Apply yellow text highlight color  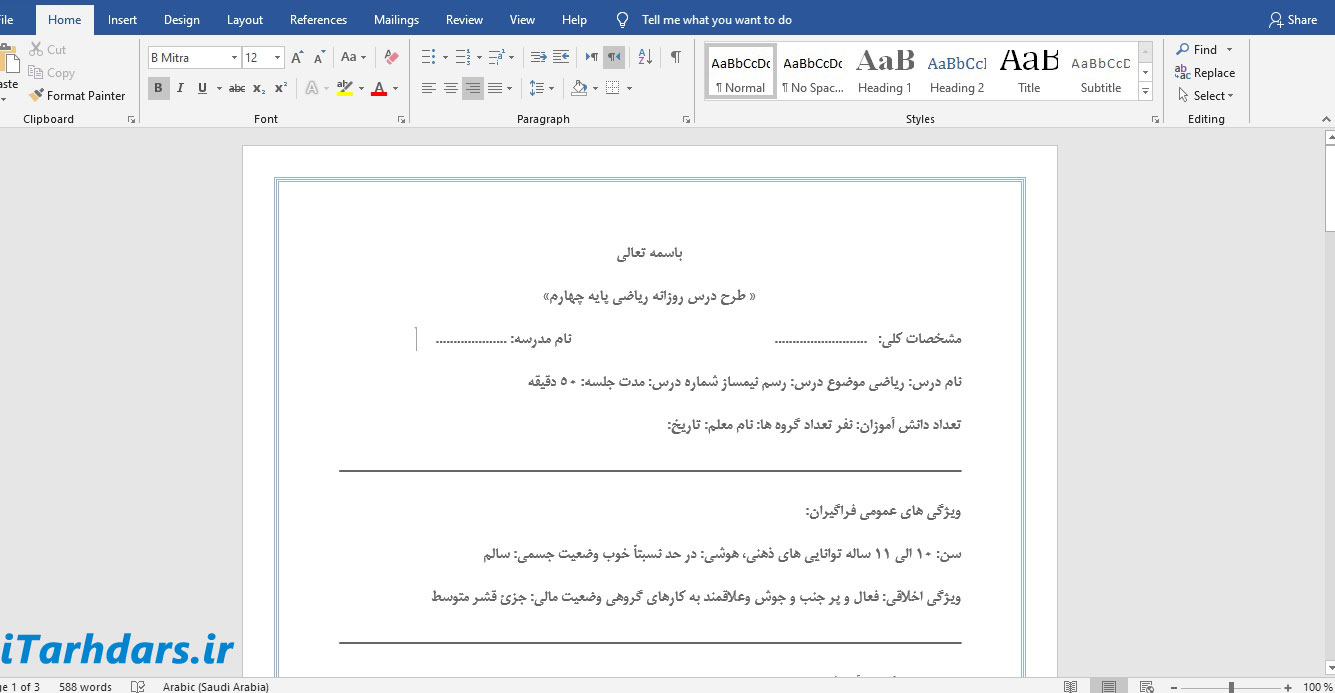345,88
